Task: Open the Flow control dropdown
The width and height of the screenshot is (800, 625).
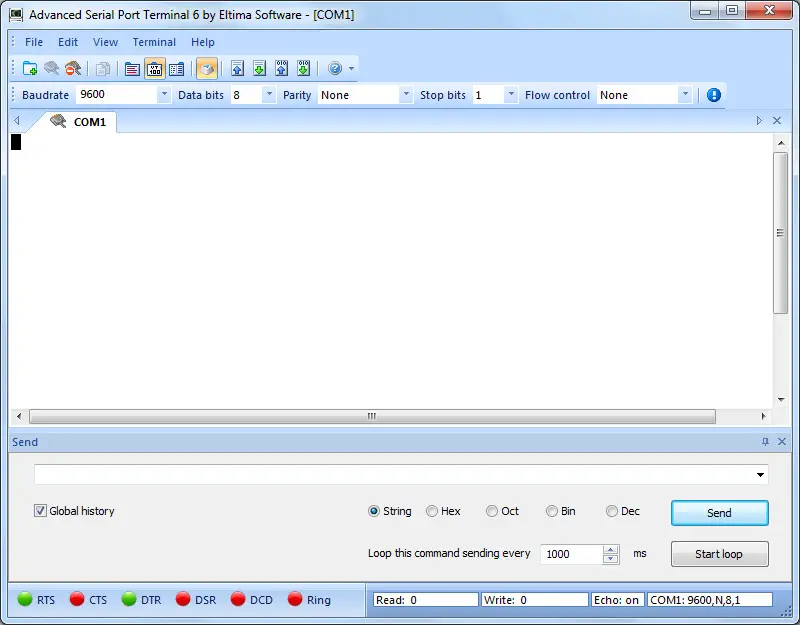Action: (686, 94)
